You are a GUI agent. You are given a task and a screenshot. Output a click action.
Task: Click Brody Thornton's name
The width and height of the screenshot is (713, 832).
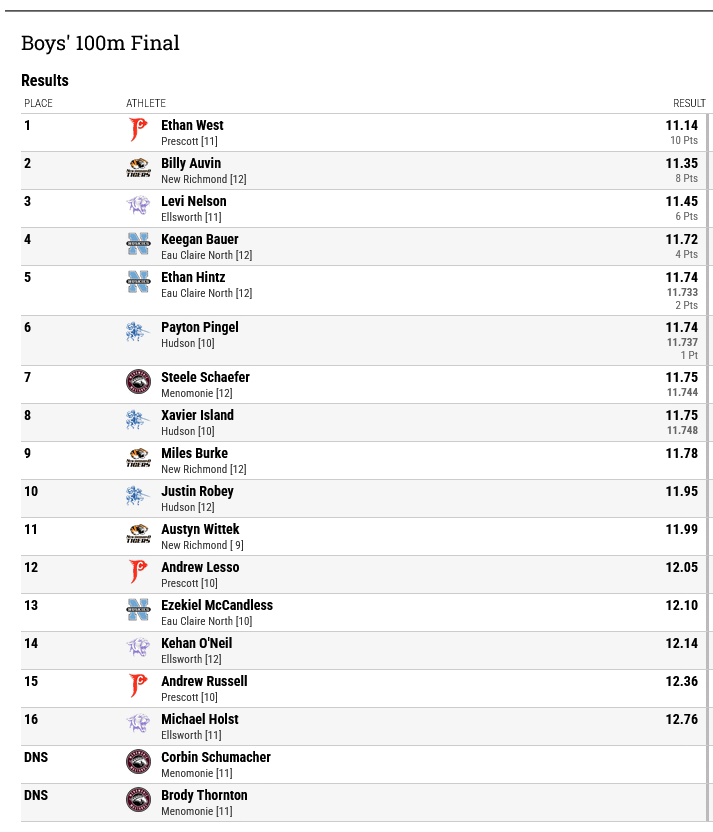[x=204, y=795]
